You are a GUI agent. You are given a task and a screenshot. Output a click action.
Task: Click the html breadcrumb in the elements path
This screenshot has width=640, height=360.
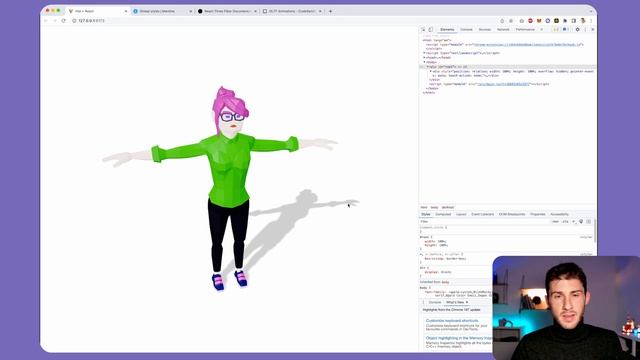coord(424,207)
